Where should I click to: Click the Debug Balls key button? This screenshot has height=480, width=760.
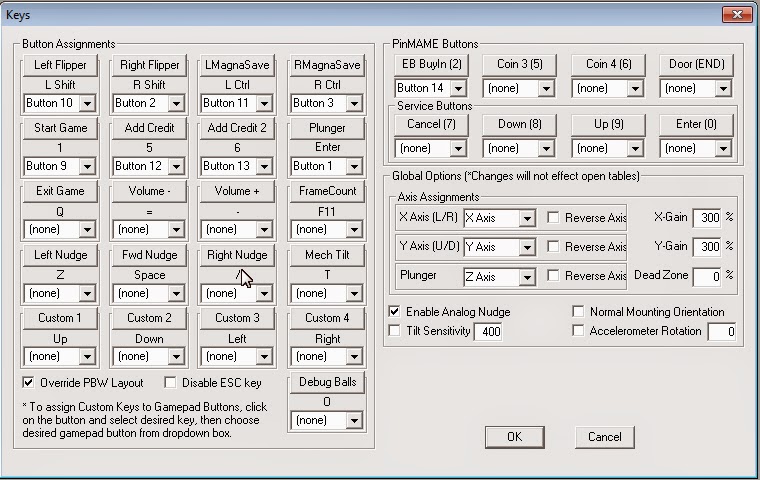[327, 382]
